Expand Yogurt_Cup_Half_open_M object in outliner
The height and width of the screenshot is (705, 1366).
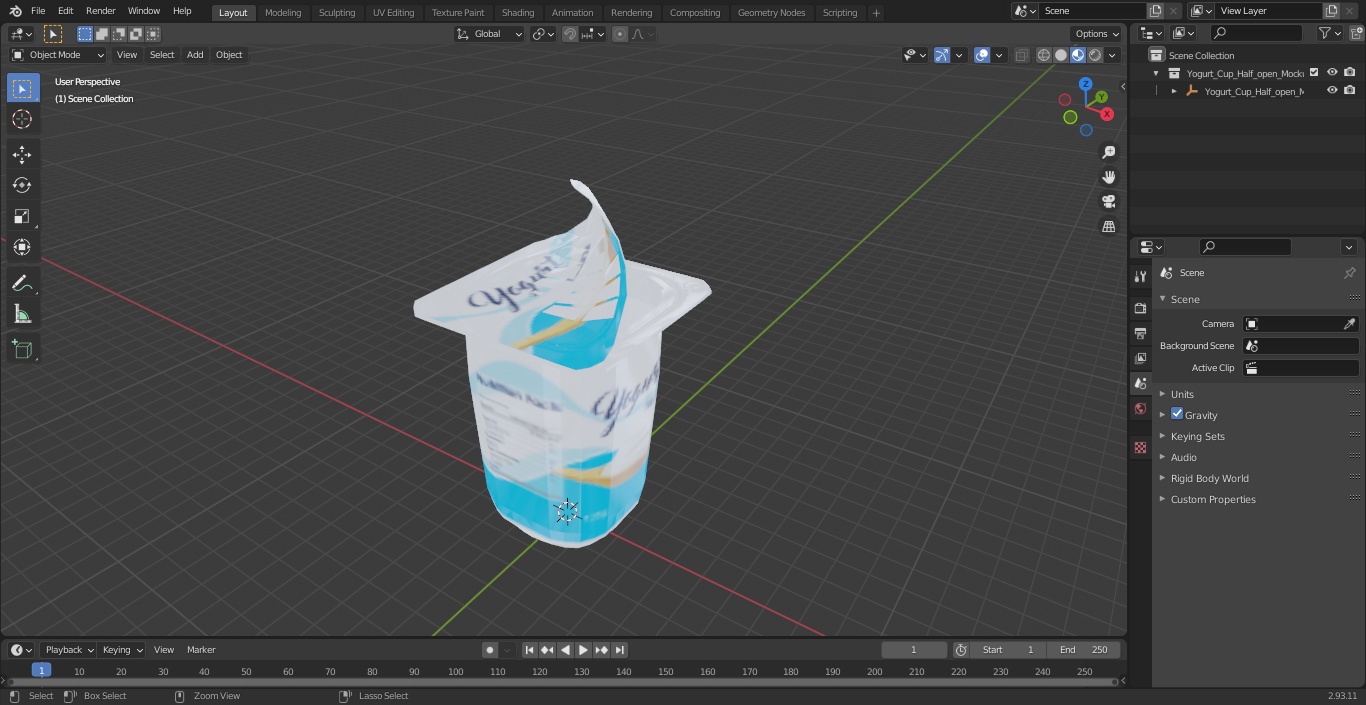pos(1174,91)
